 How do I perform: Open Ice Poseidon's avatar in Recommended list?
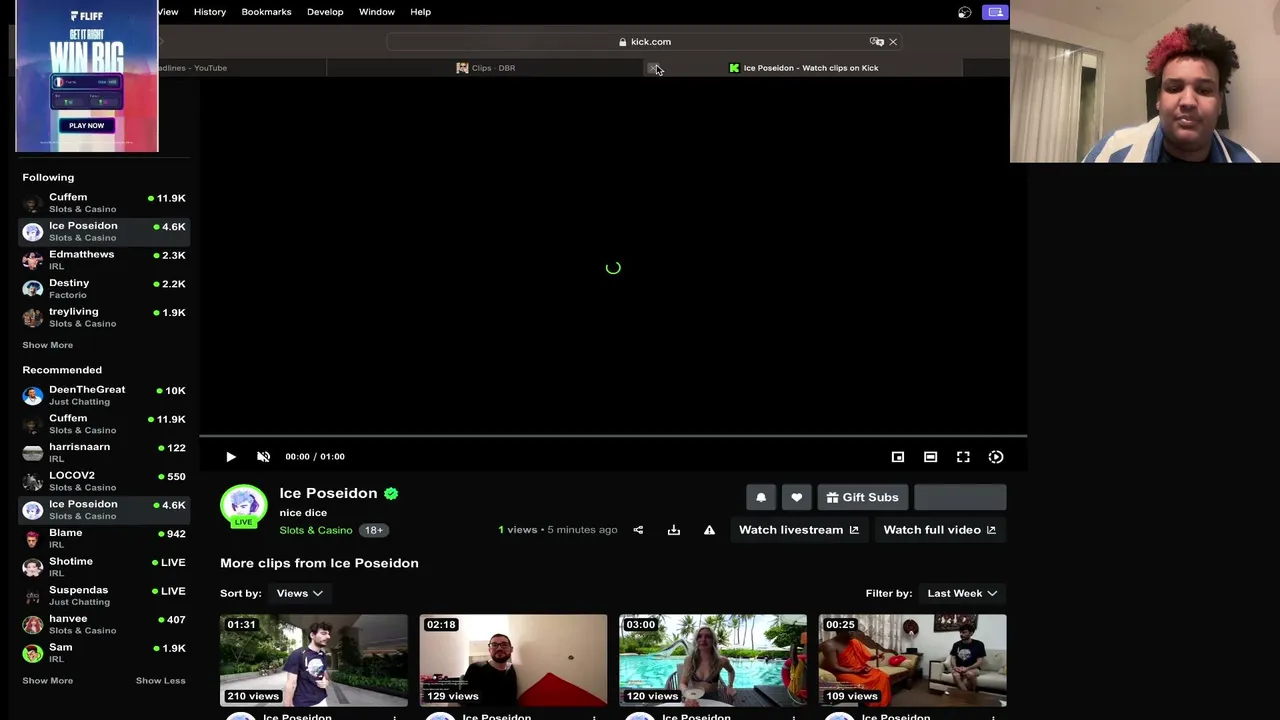point(33,510)
